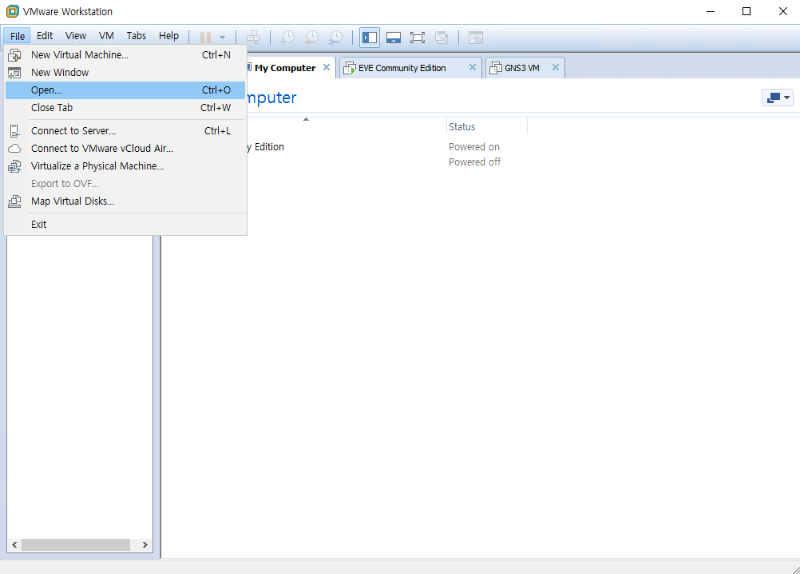Open the power button dropdown arrow
The height and width of the screenshot is (574, 800).
pyautogui.click(x=222, y=37)
